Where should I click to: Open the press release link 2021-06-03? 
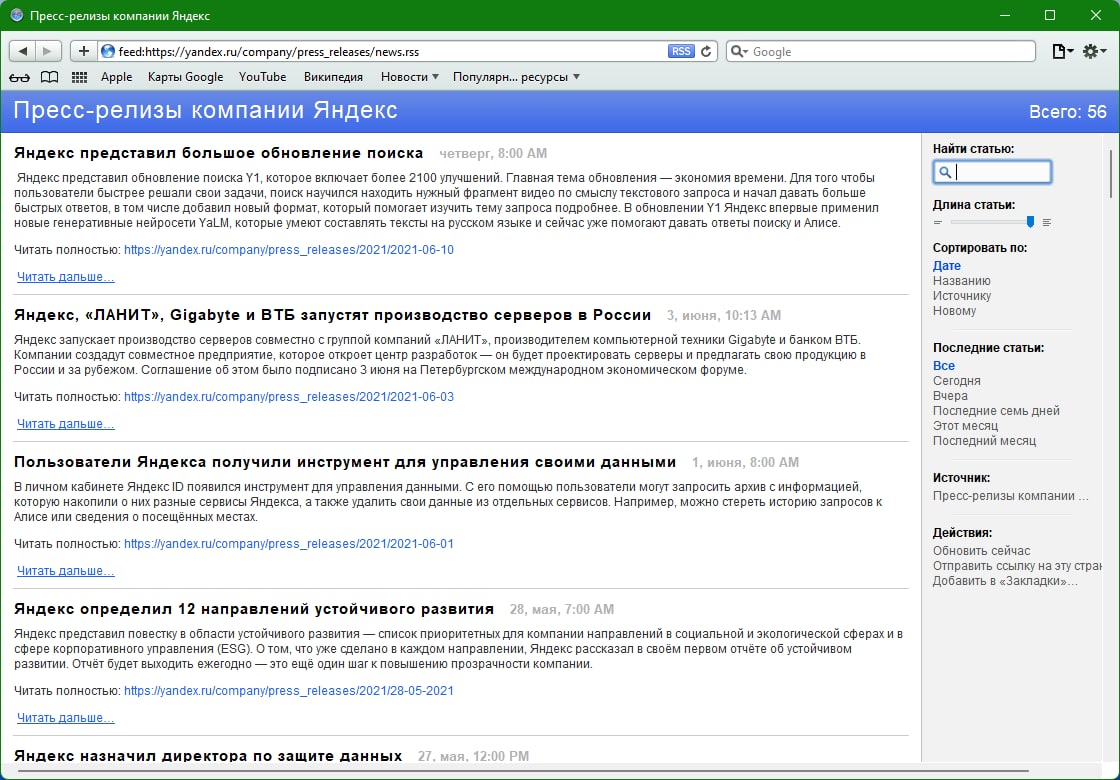tap(289, 397)
